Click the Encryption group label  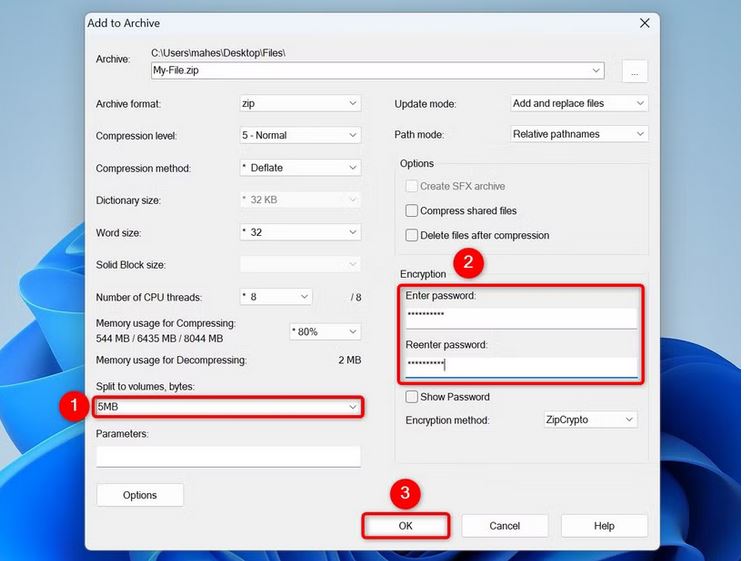423,274
